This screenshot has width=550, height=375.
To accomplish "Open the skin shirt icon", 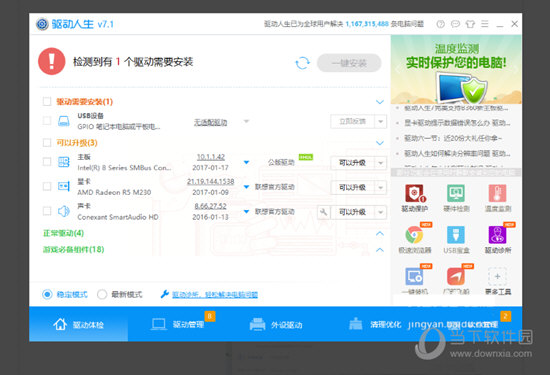I will (x=470, y=24).
